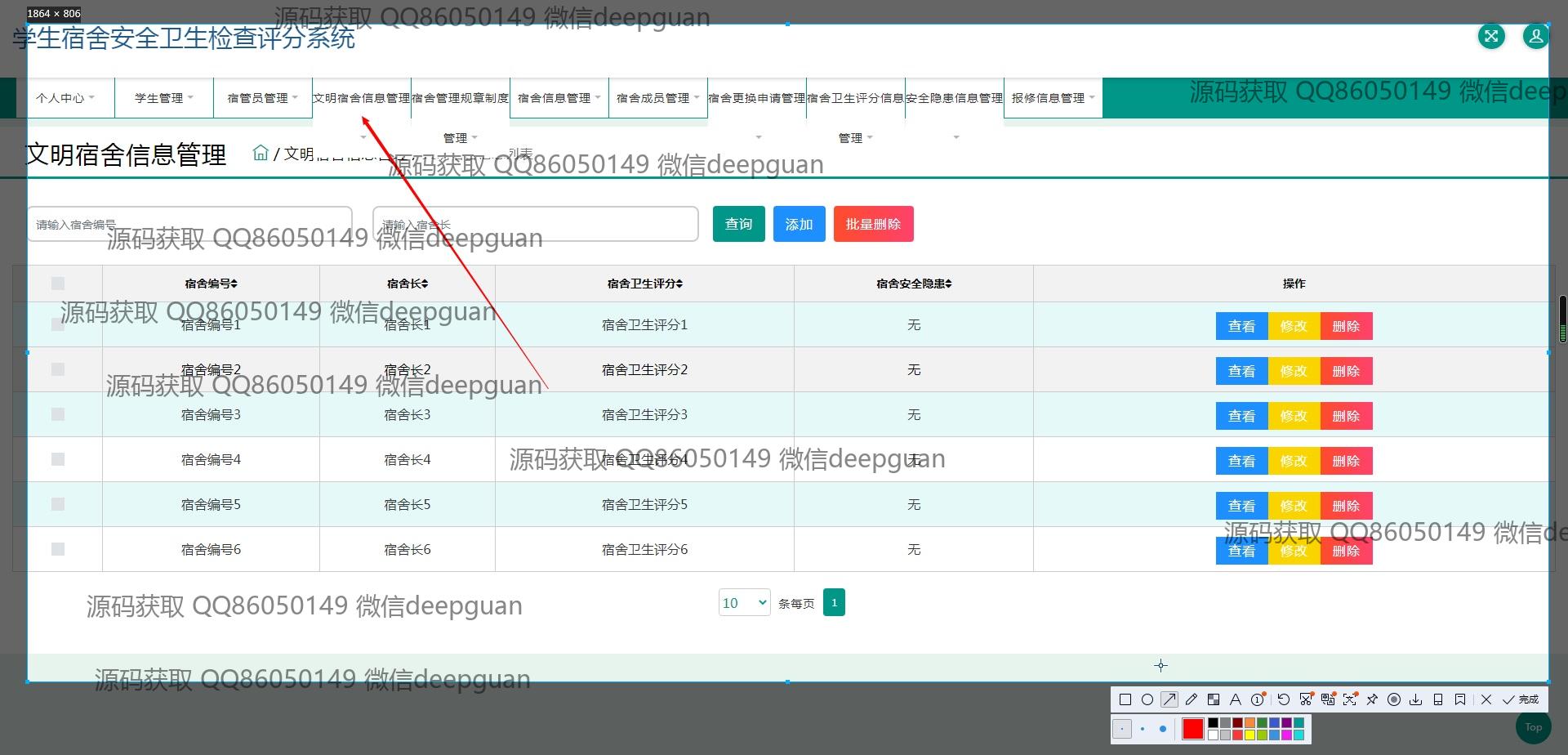Screen dimensions: 1568x755
Task: Check the checkbox for 宿舍编号5 row
Action: (58, 504)
